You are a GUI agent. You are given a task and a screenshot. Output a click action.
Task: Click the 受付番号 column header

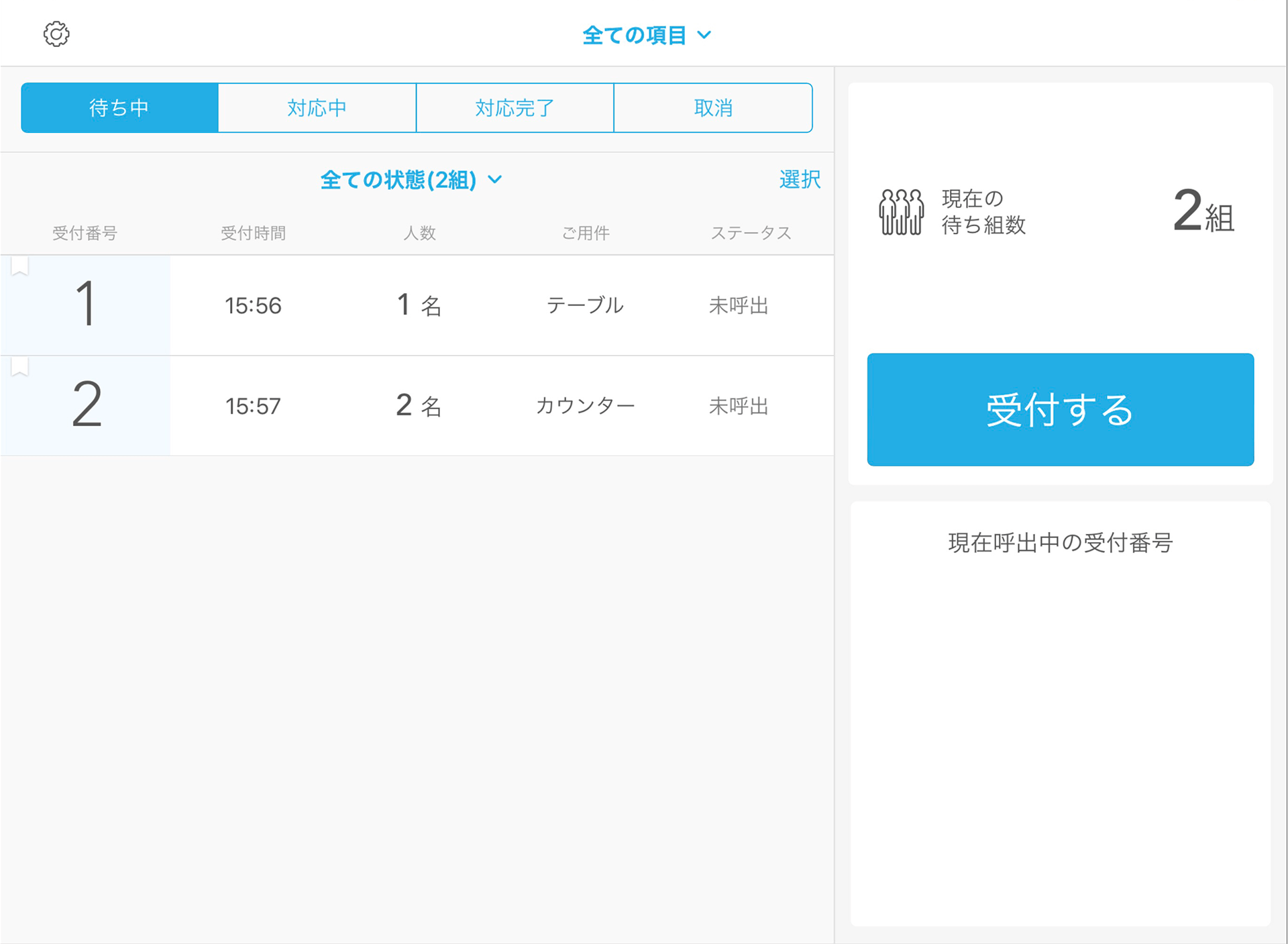pyautogui.click(x=85, y=233)
